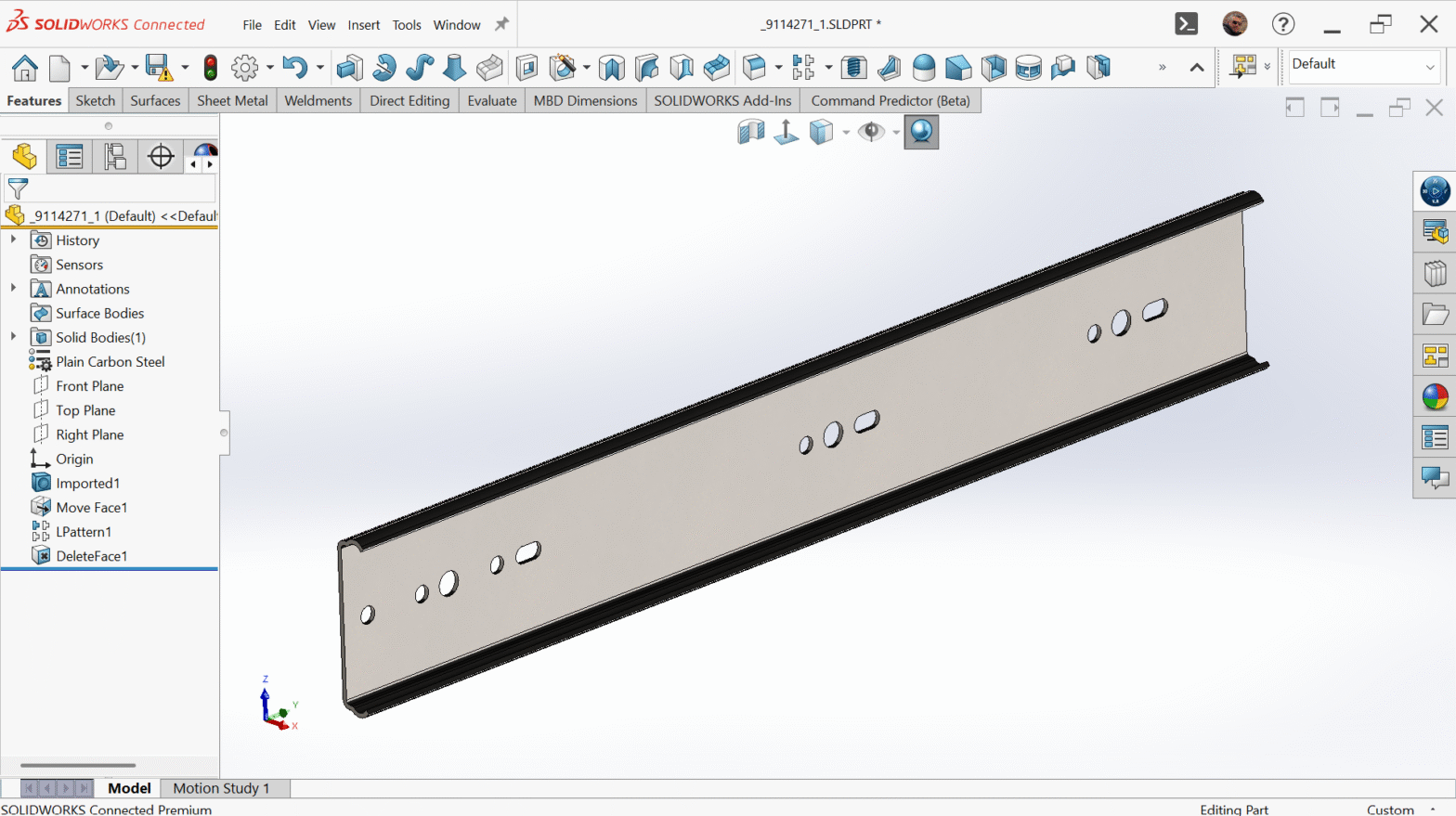The height and width of the screenshot is (816, 1456).
Task: Select the Revolved Boss/Base tool
Action: point(384,67)
